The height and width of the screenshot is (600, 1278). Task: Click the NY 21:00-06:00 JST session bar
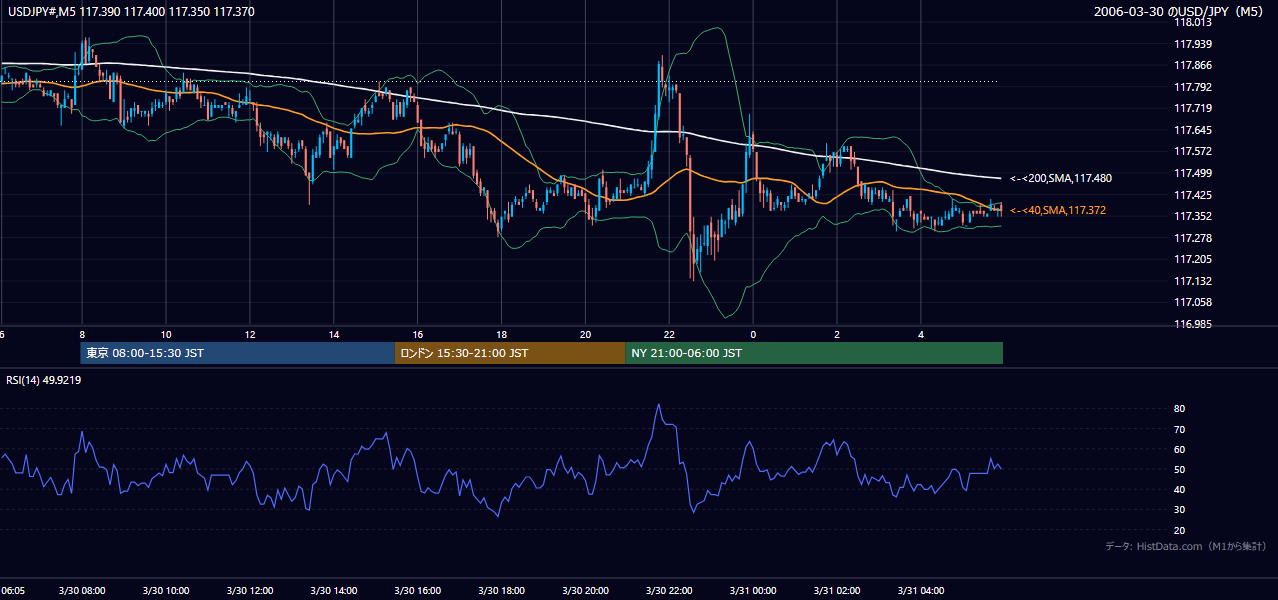tap(814, 353)
